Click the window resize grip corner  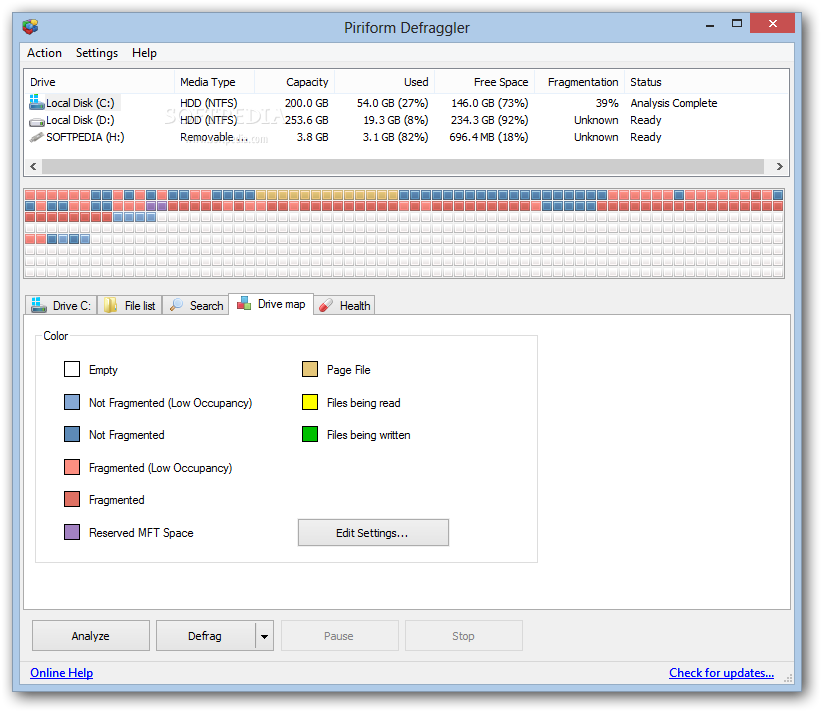(x=788, y=678)
